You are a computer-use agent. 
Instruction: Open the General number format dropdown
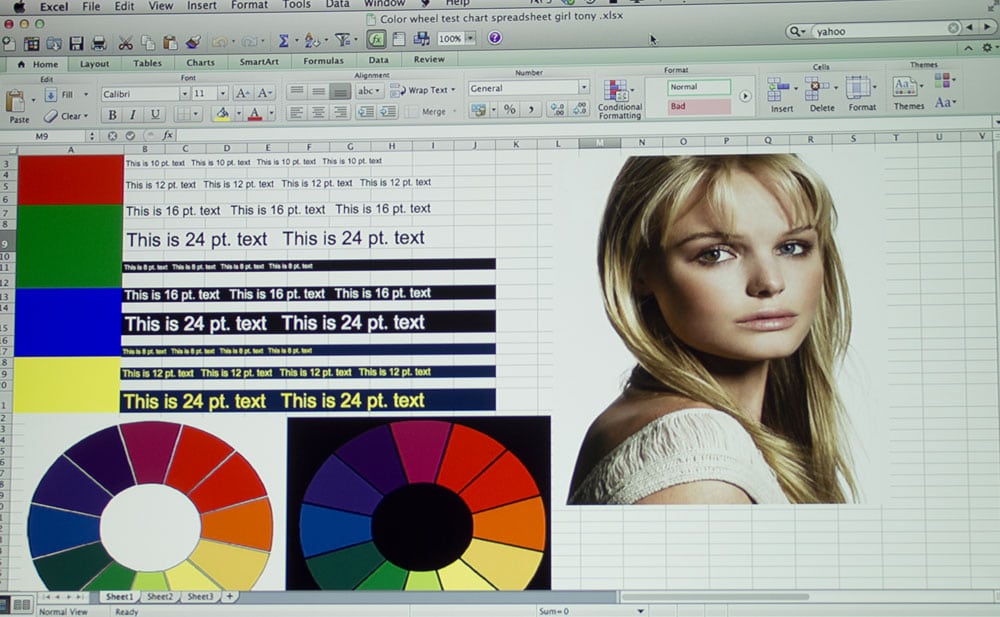pos(584,88)
